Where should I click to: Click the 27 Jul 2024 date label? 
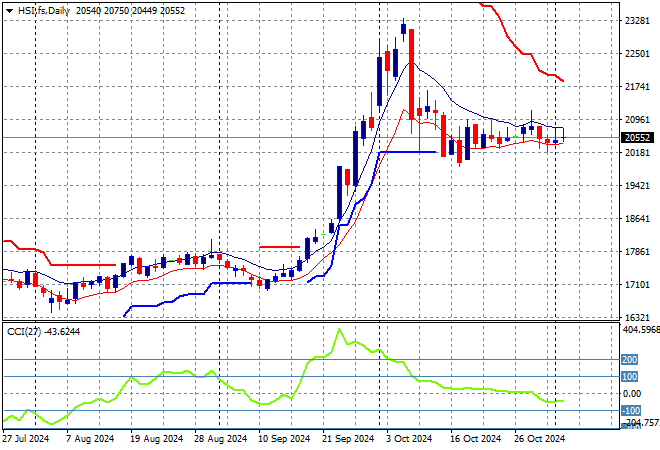[28, 438]
